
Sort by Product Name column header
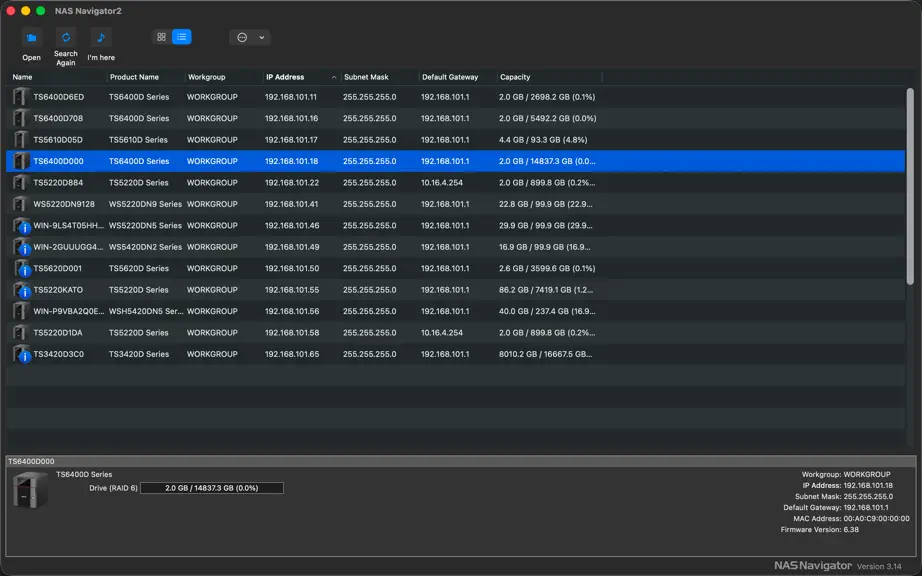tap(134, 77)
